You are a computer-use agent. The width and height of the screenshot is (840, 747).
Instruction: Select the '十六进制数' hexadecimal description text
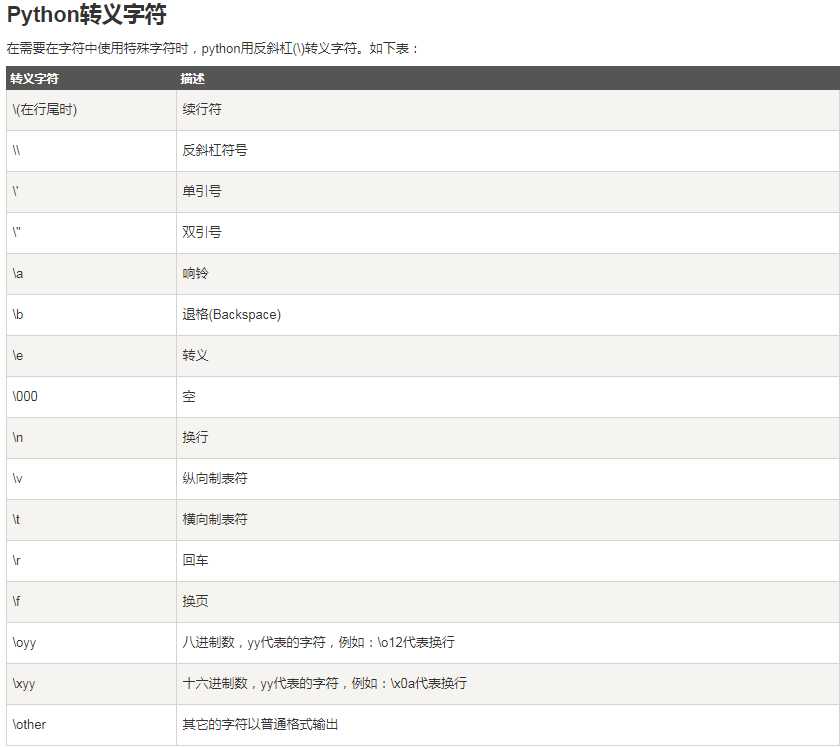[x=325, y=683]
